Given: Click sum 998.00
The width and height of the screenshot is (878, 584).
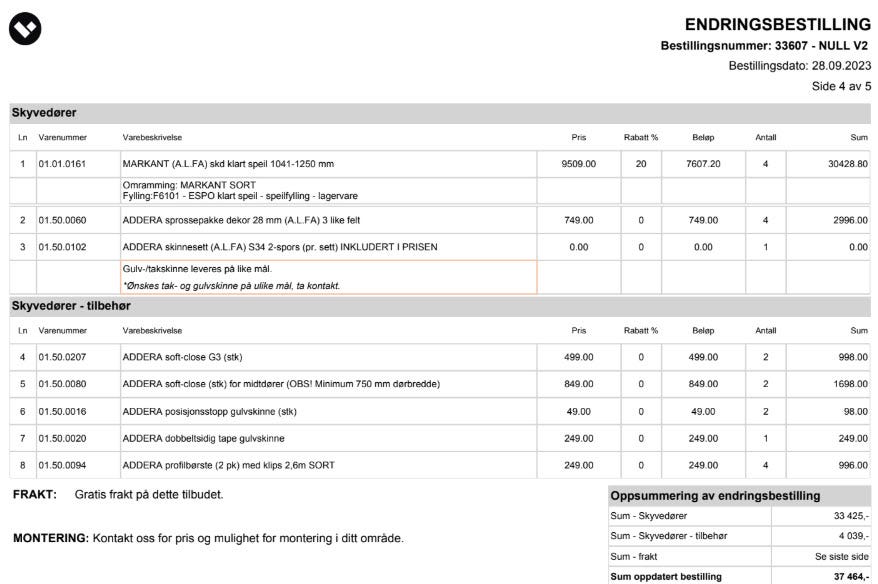Looking at the screenshot, I should pos(853,357).
